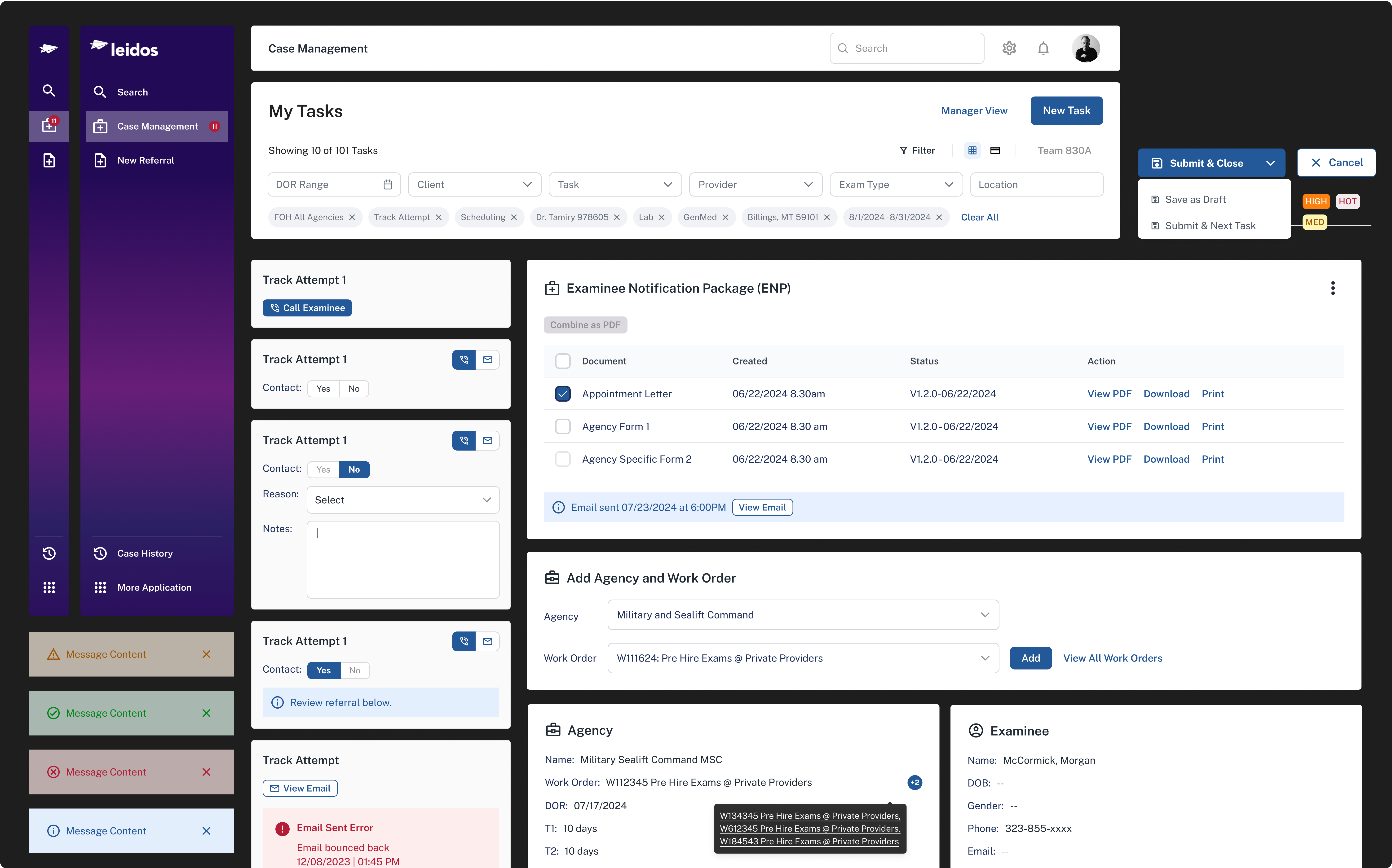The height and width of the screenshot is (868, 1392).
Task: Open the user profile avatar
Action: point(1085,48)
